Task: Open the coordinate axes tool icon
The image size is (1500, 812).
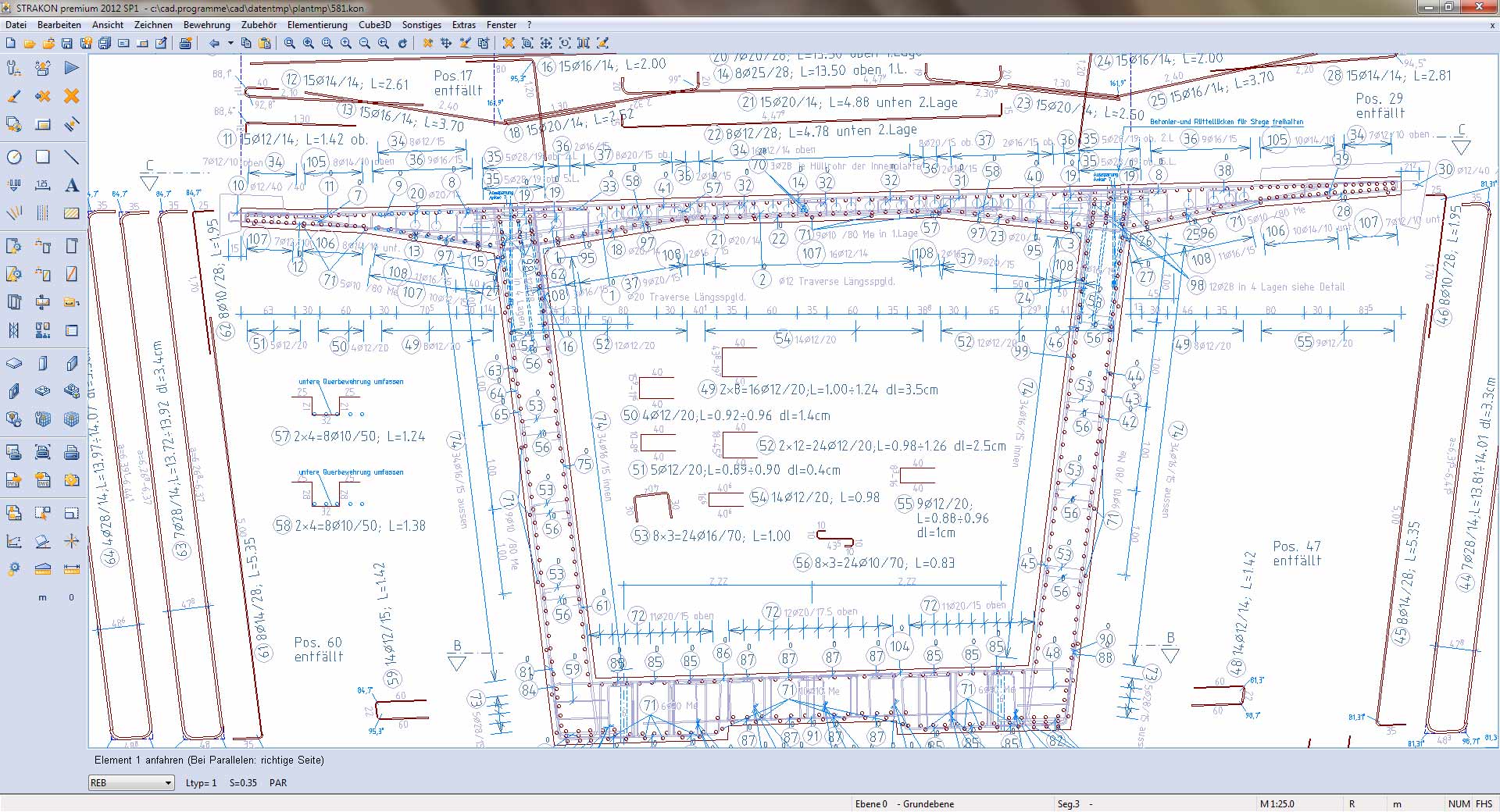Action: [14, 540]
